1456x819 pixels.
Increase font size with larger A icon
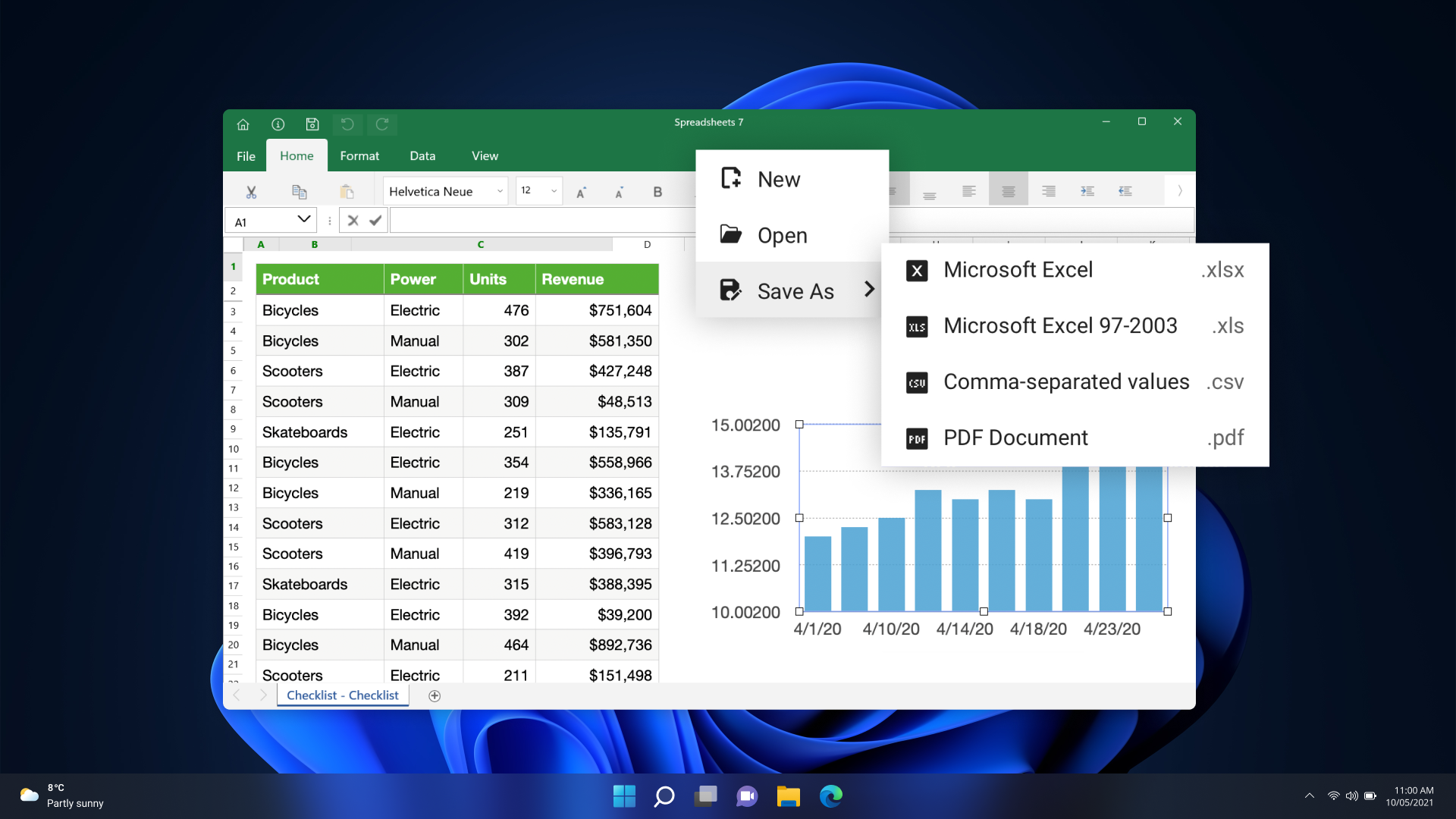[x=581, y=192]
